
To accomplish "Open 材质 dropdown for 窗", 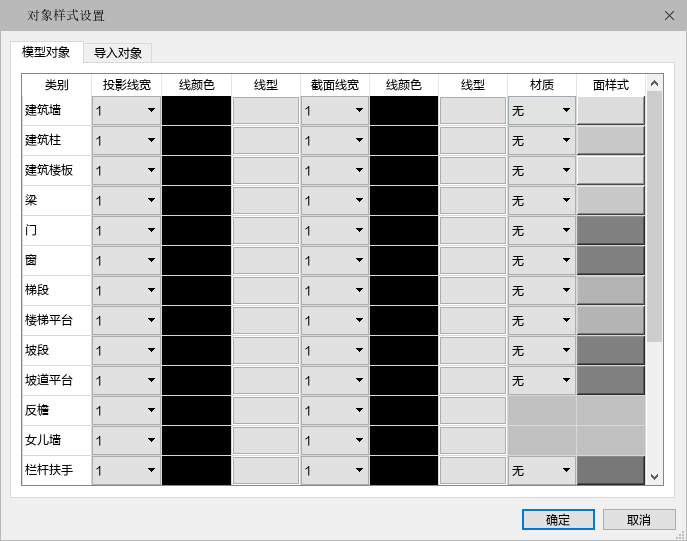I will (542, 260).
